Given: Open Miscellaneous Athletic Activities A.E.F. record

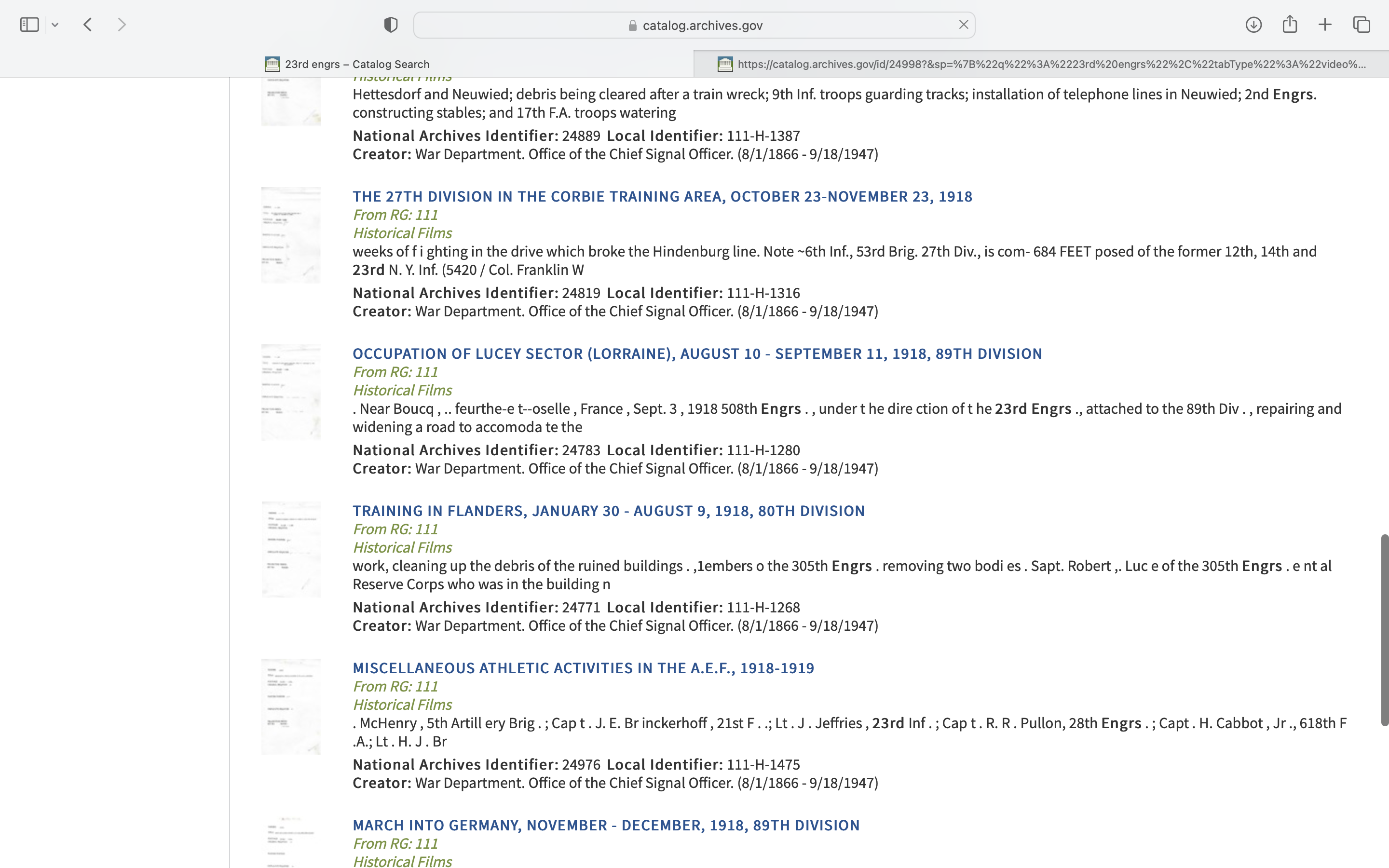Looking at the screenshot, I should [583, 668].
